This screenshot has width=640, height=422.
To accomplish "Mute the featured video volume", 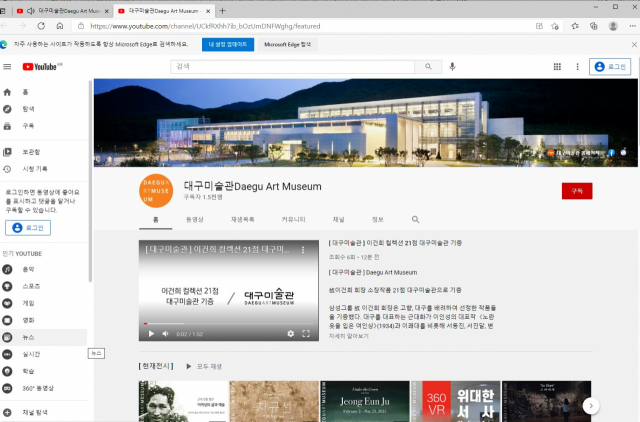I will coord(165,333).
